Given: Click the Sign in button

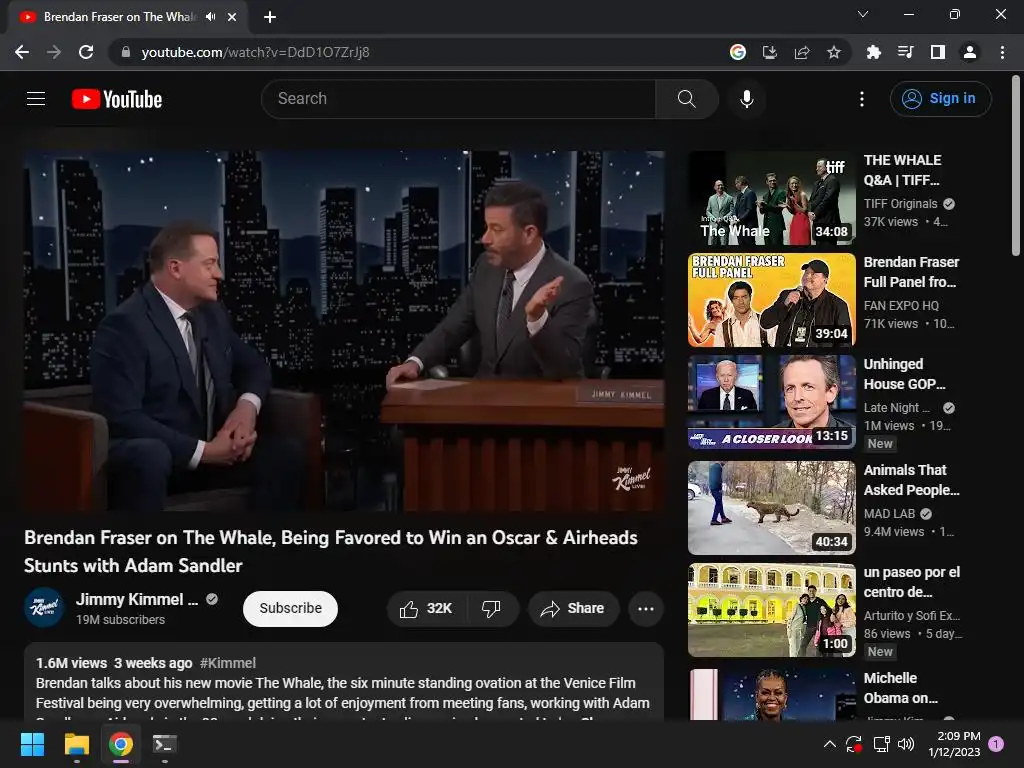Looking at the screenshot, I should 940,99.
